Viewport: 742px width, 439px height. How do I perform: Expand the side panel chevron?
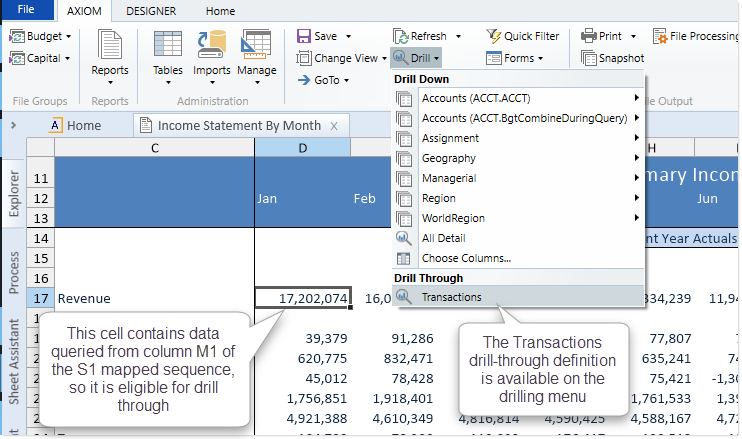pos(13,125)
